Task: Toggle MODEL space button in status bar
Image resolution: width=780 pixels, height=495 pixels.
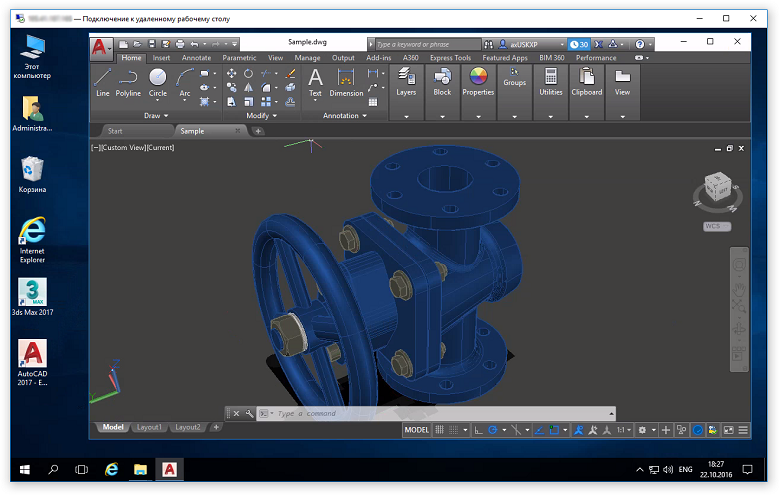Action: (417, 429)
